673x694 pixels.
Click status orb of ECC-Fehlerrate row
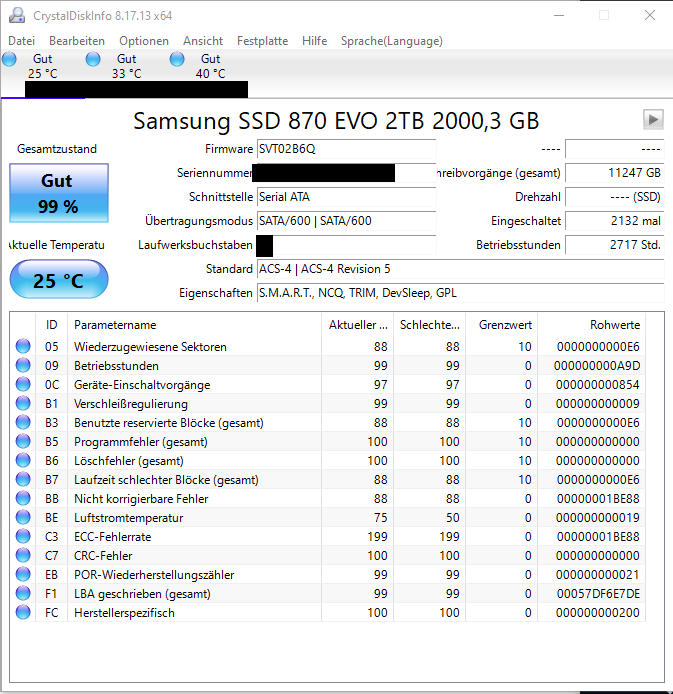pos(23,536)
